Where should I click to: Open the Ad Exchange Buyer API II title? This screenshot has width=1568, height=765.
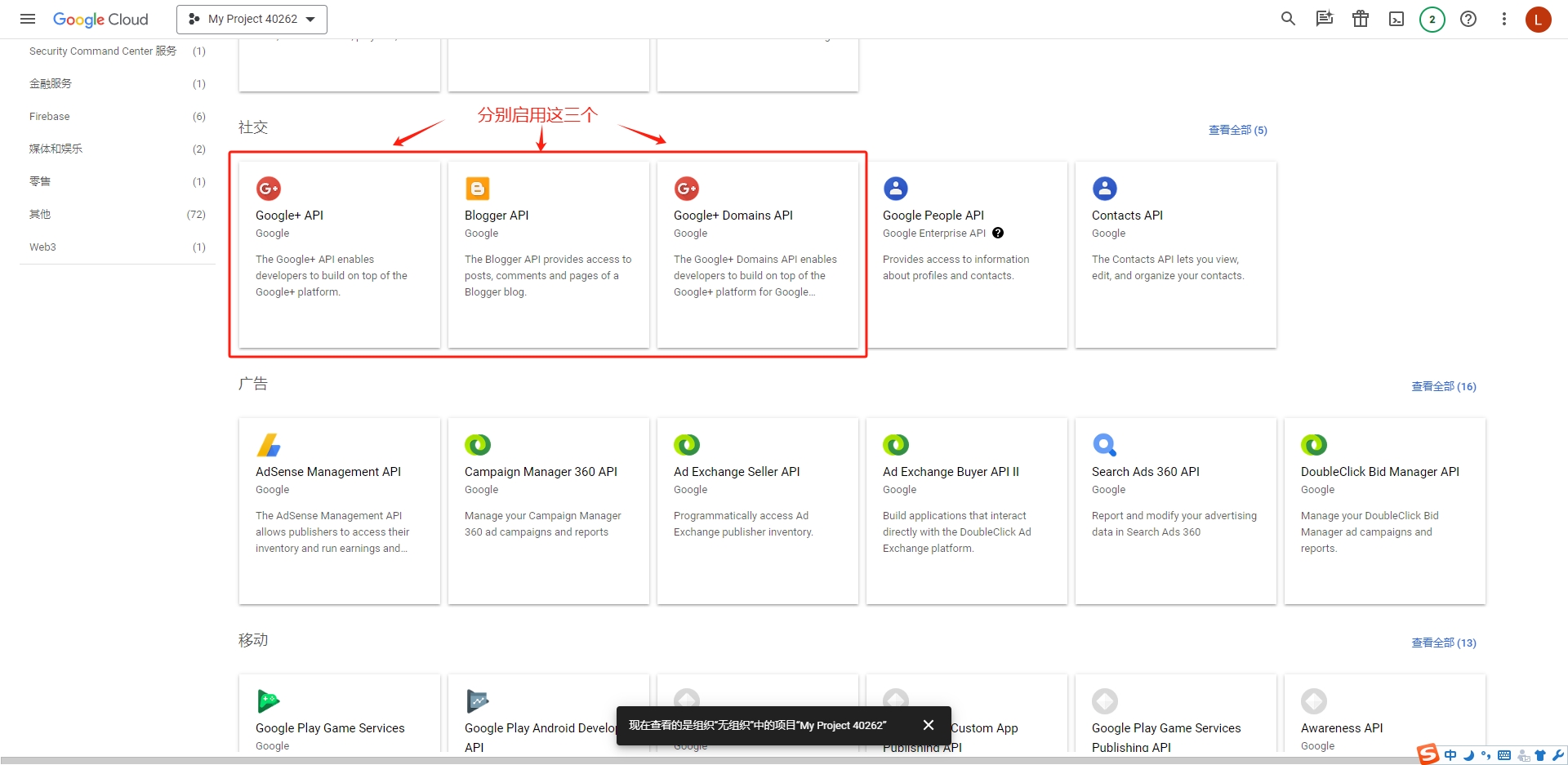[x=951, y=472]
